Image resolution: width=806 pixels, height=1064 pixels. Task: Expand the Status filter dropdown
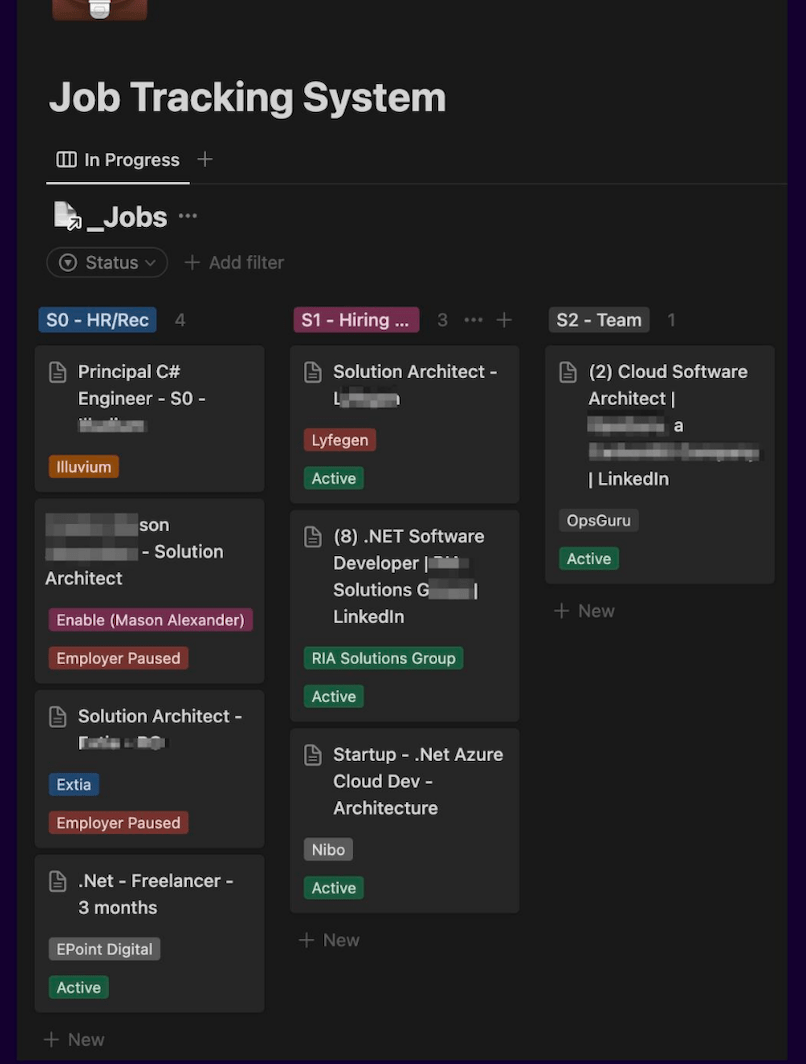(x=107, y=262)
